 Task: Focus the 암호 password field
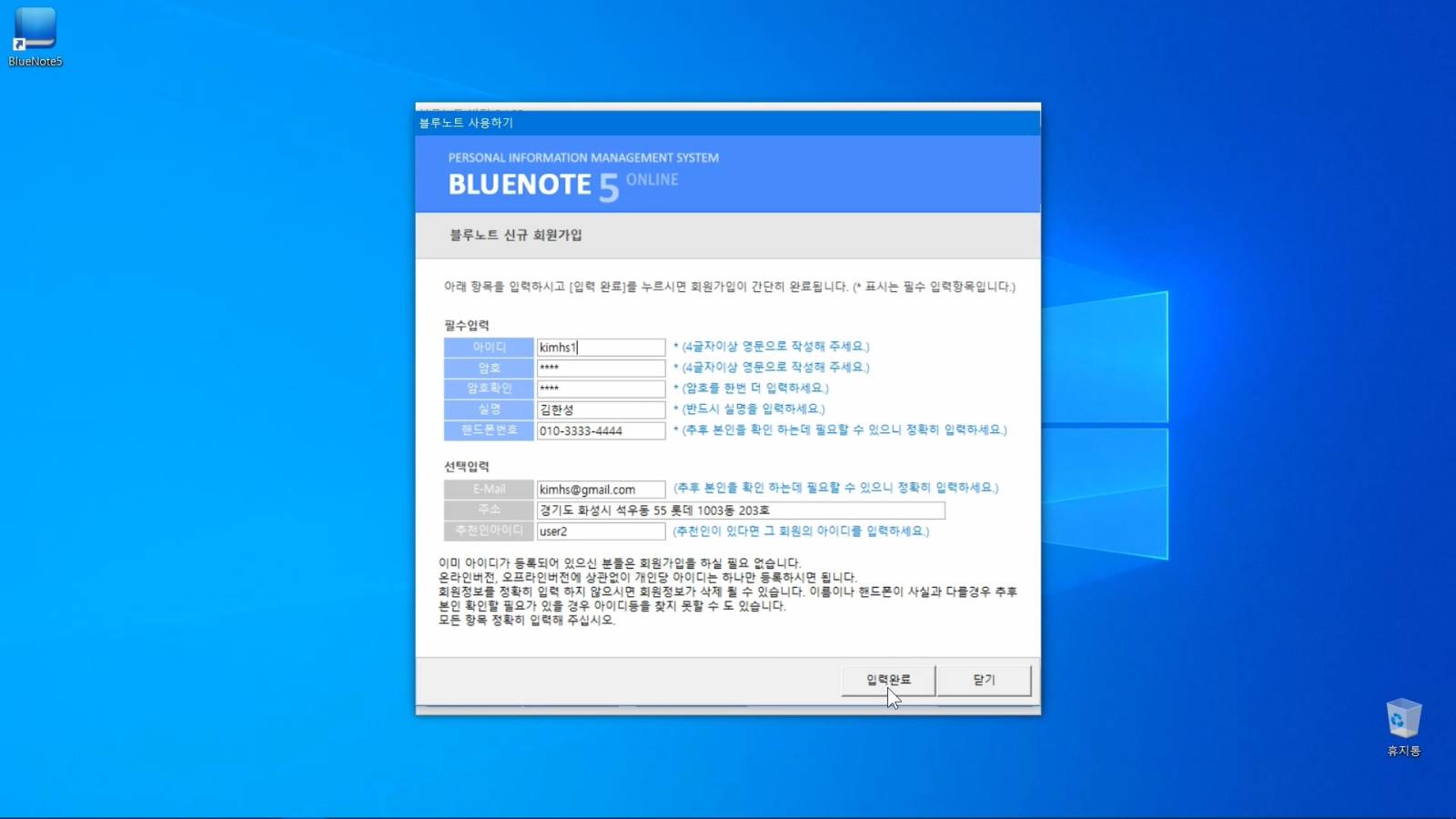(x=601, y=368)
